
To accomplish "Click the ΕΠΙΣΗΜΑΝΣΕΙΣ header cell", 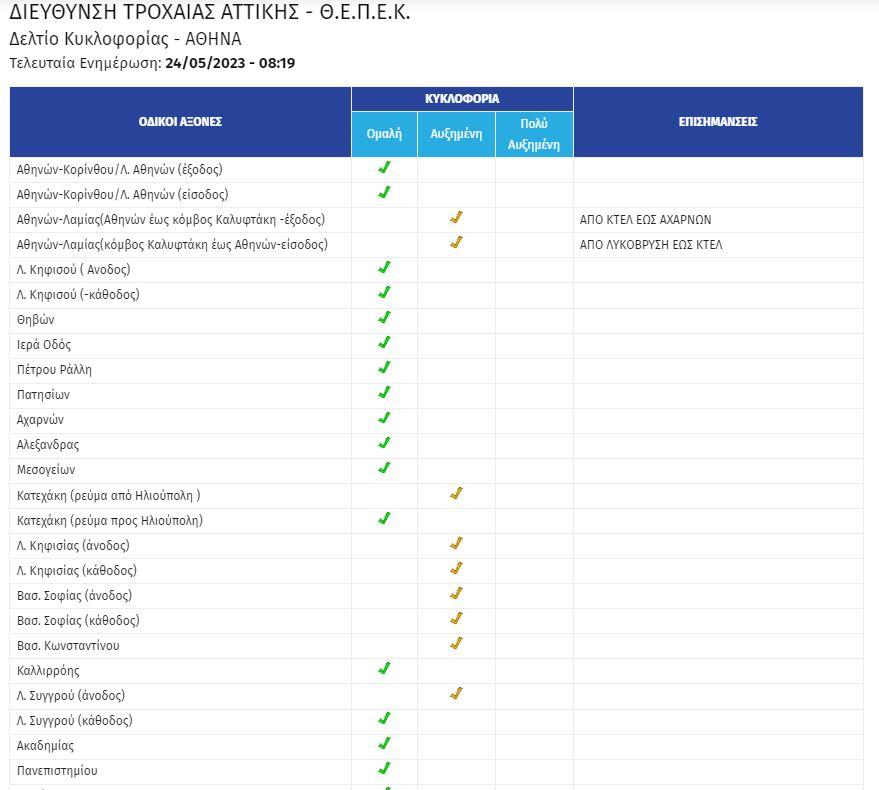I will 717,122.
